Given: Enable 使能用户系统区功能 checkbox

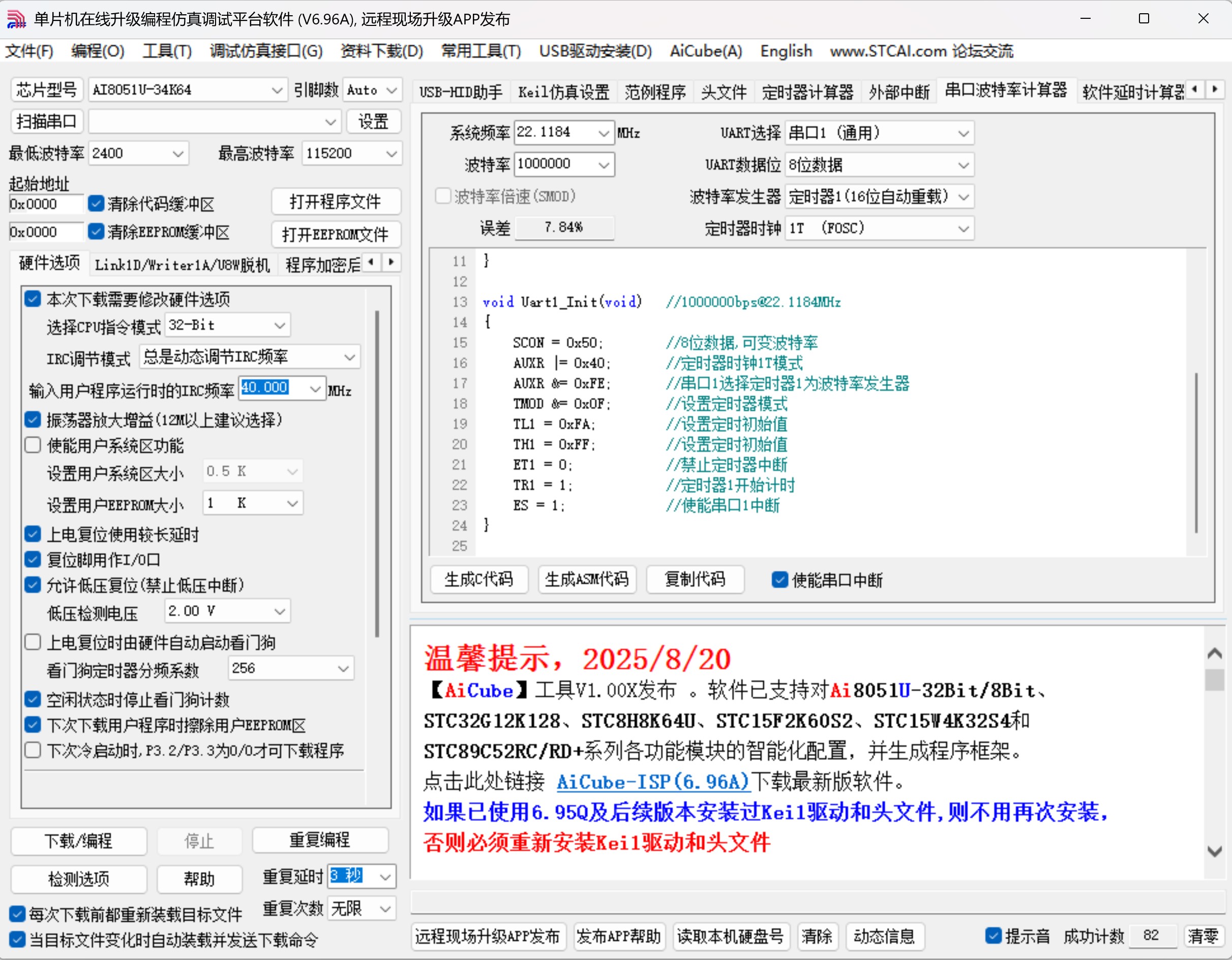Looking at the screenshot, I should point(33,445).
